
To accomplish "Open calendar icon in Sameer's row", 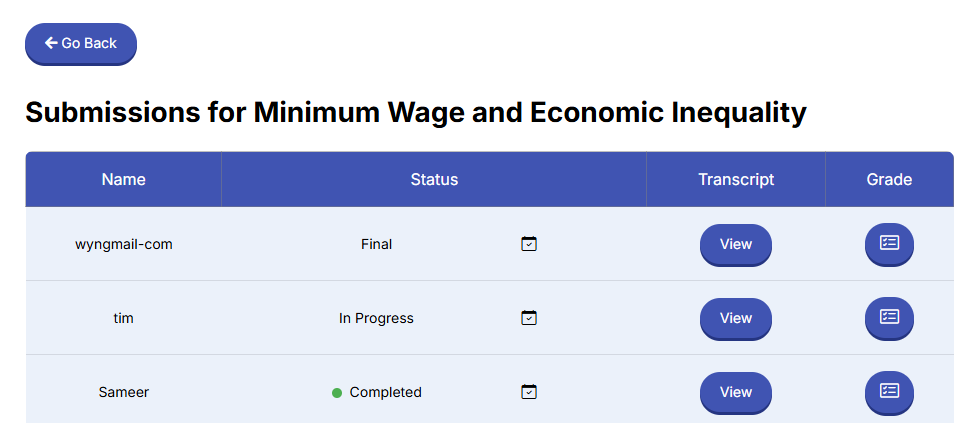I will tap(529, 392).
